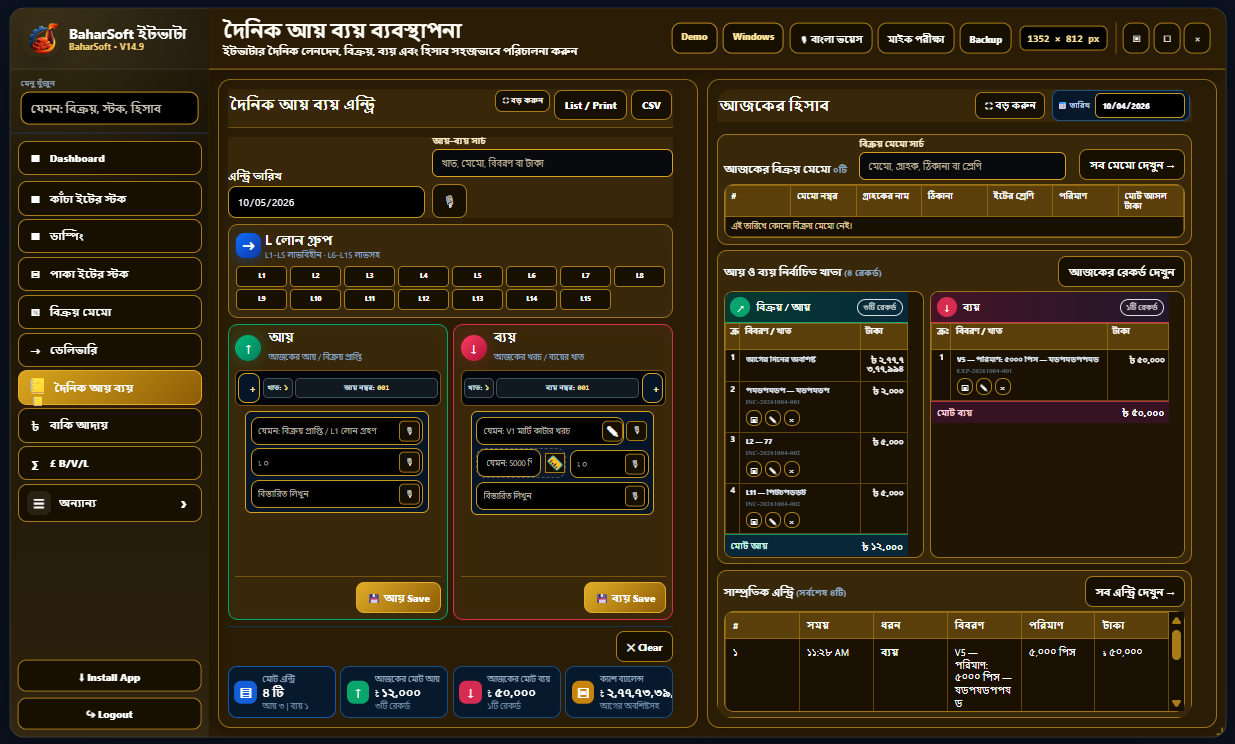Click the print icon for expense EXP-20261004-001

(965, 386)
